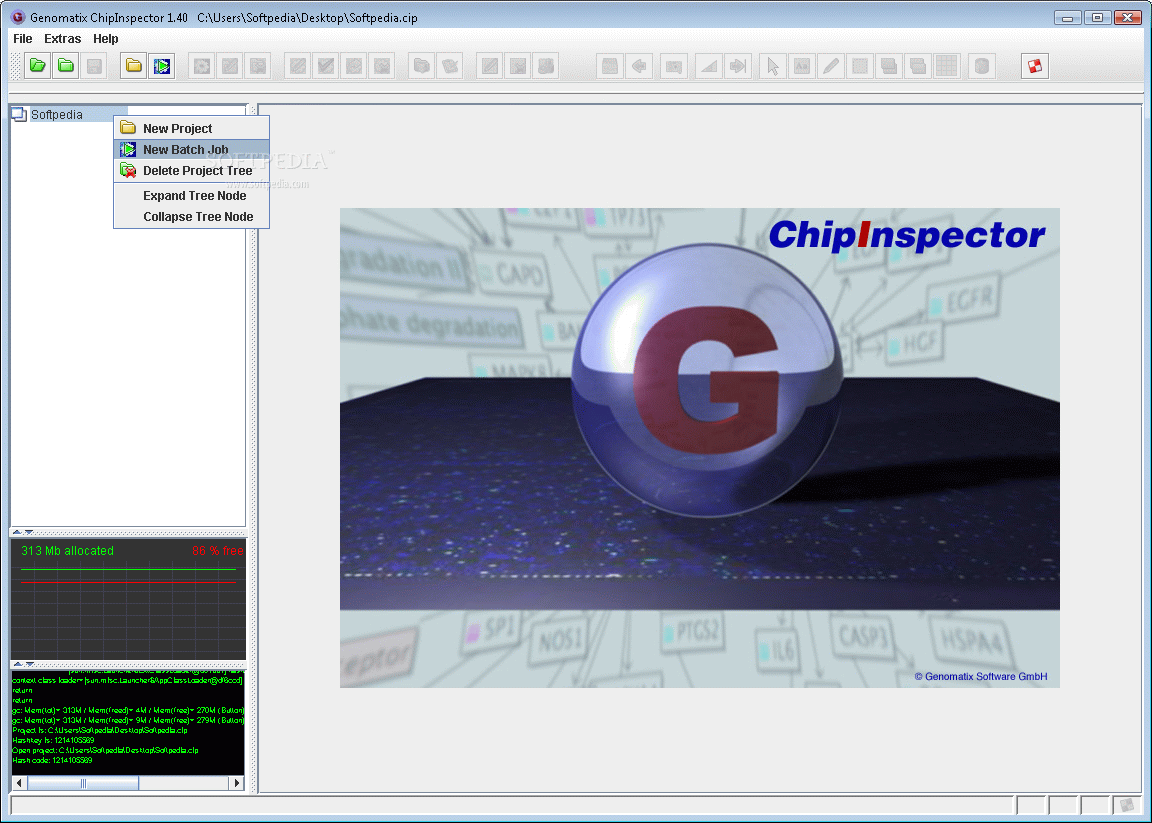This screenshot has height=823, width=1152.
Task: Click the greyed-out checkmark toolbar icon
Action: click(x=325, y=66)
